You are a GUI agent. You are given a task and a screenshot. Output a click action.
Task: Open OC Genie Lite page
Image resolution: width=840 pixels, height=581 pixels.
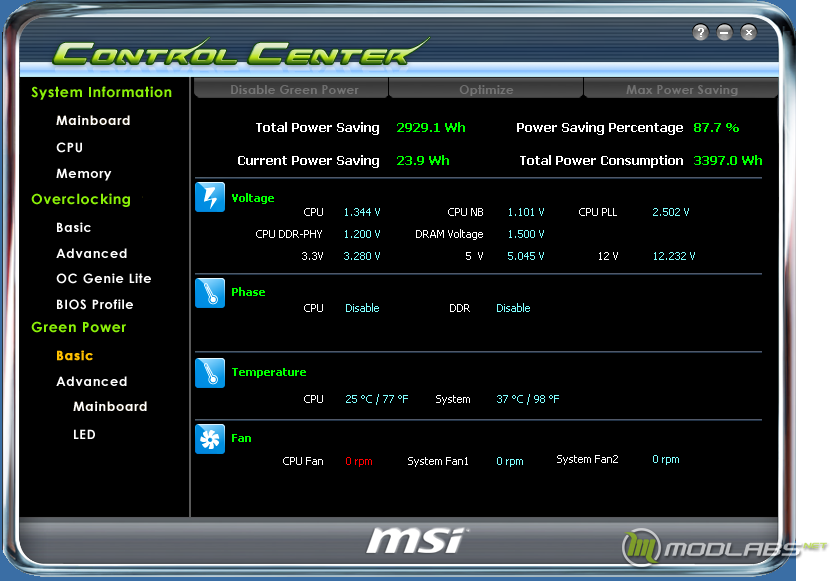click(104, 278)
